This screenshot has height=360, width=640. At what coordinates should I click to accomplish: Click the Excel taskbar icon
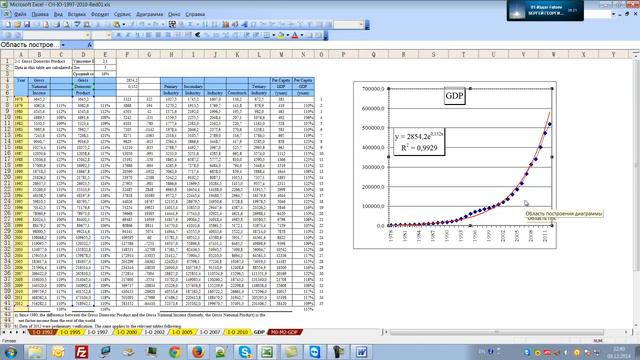pos(267,352)
